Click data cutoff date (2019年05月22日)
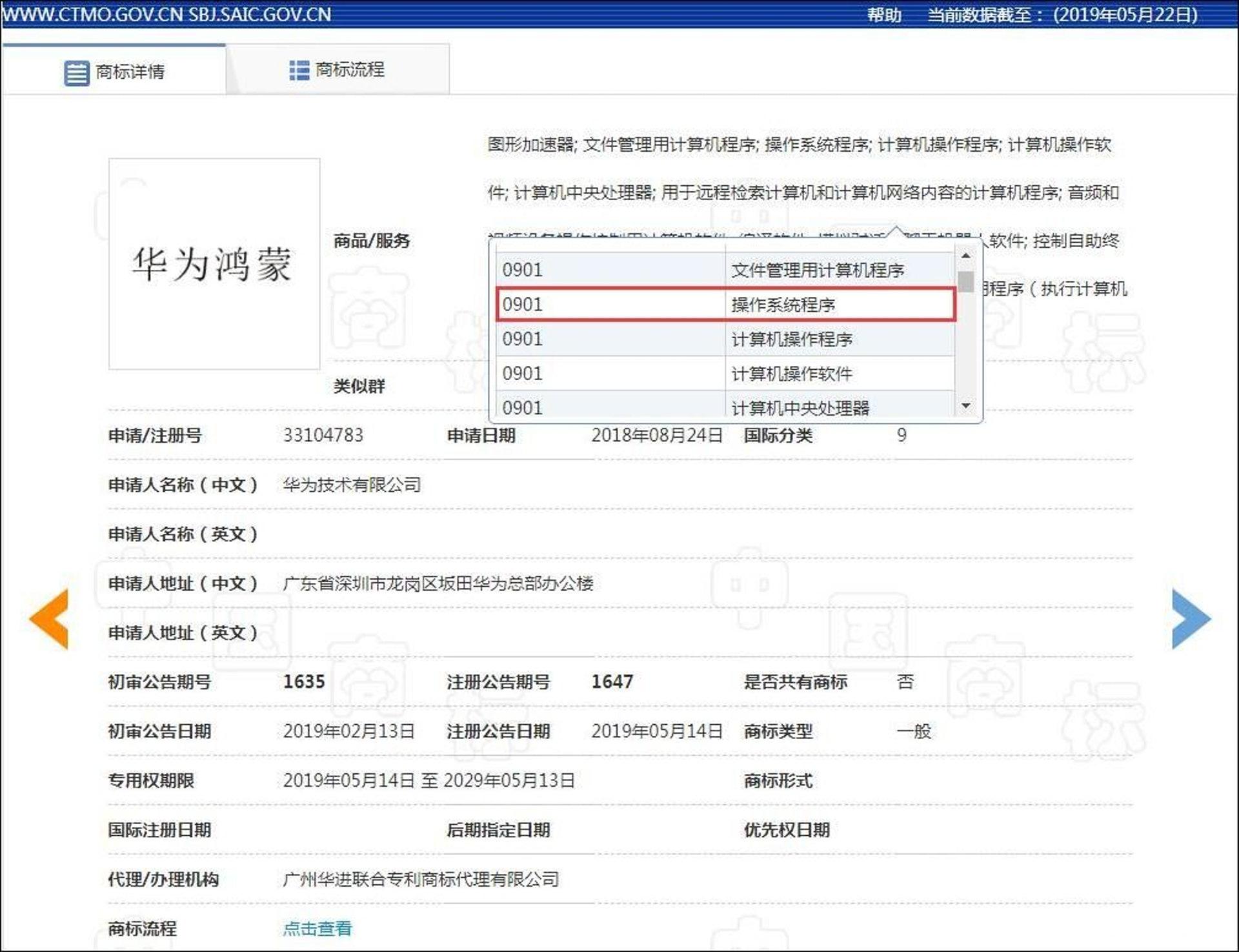The image size is (1239, 952). pos(1125,14)
